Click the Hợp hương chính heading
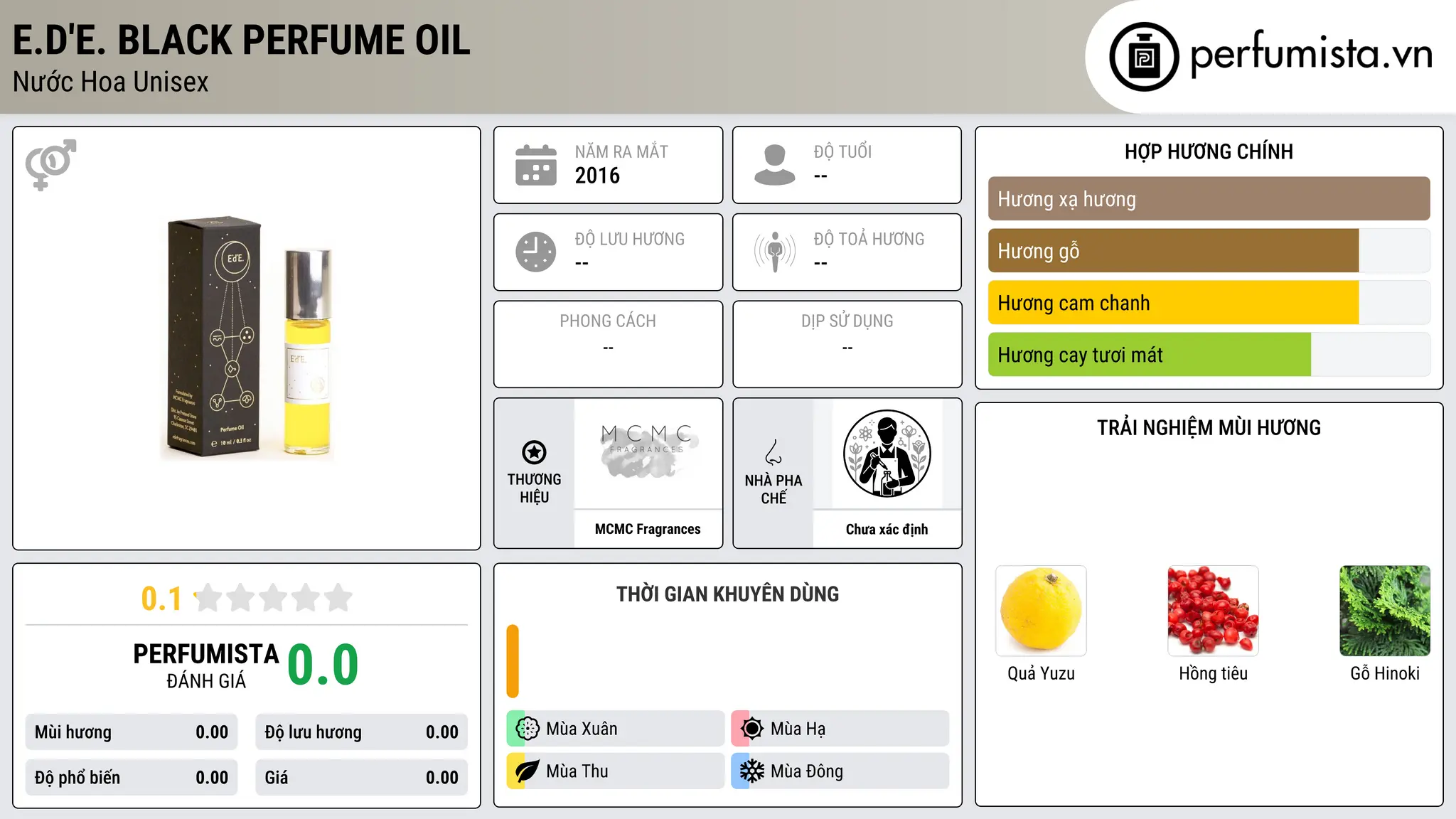 [1209, 151]
